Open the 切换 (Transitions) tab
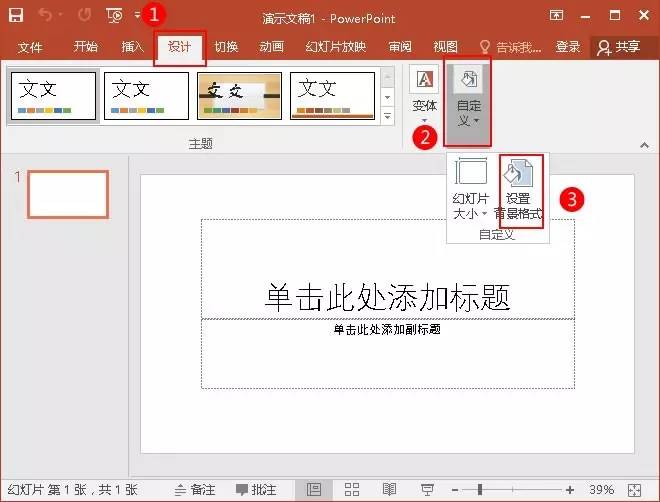The height and width of the screenshot is (502, 660). [x=226, y=47]
